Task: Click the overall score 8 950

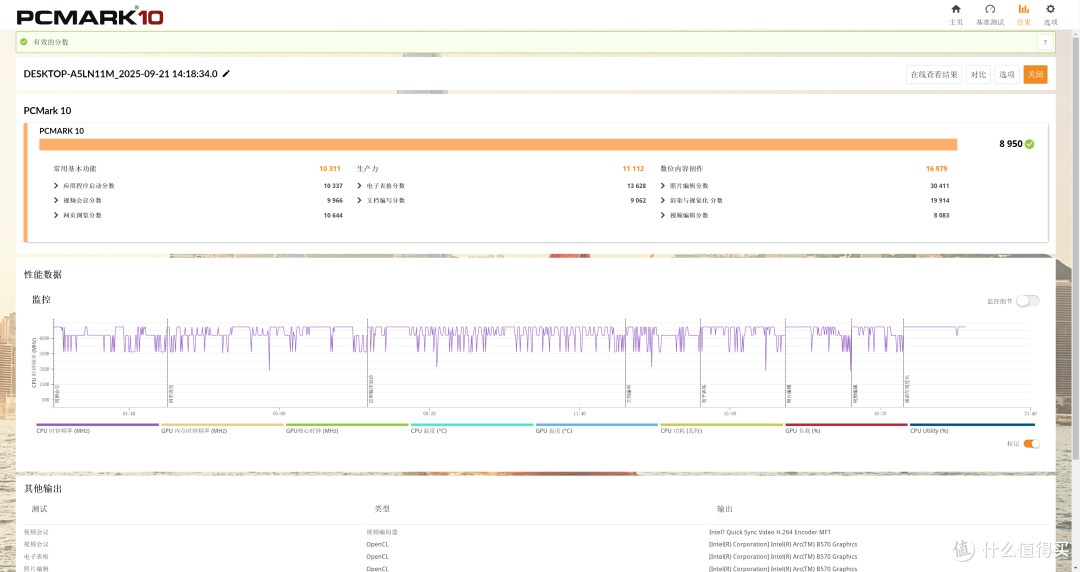Action: tap(1010, 144)
